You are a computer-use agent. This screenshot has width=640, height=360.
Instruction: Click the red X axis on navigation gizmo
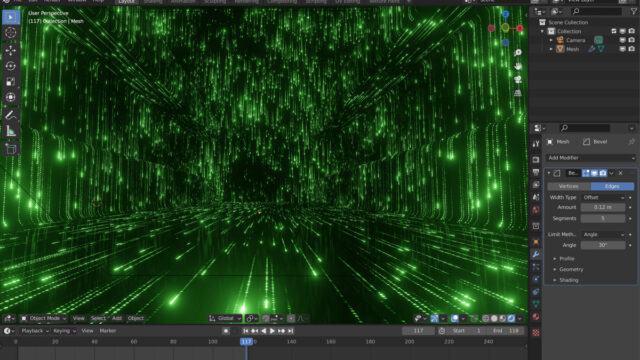coord(520,28)
